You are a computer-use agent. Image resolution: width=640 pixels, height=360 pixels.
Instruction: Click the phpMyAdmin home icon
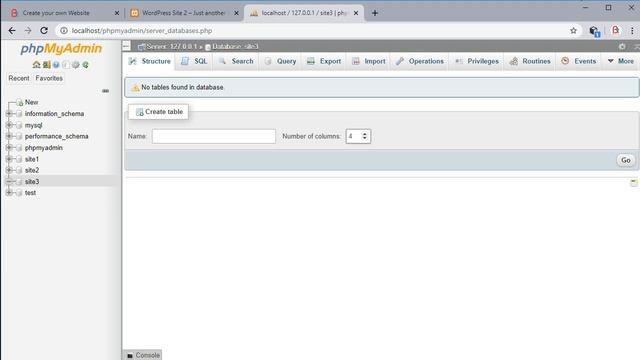(x=36, y=64)
